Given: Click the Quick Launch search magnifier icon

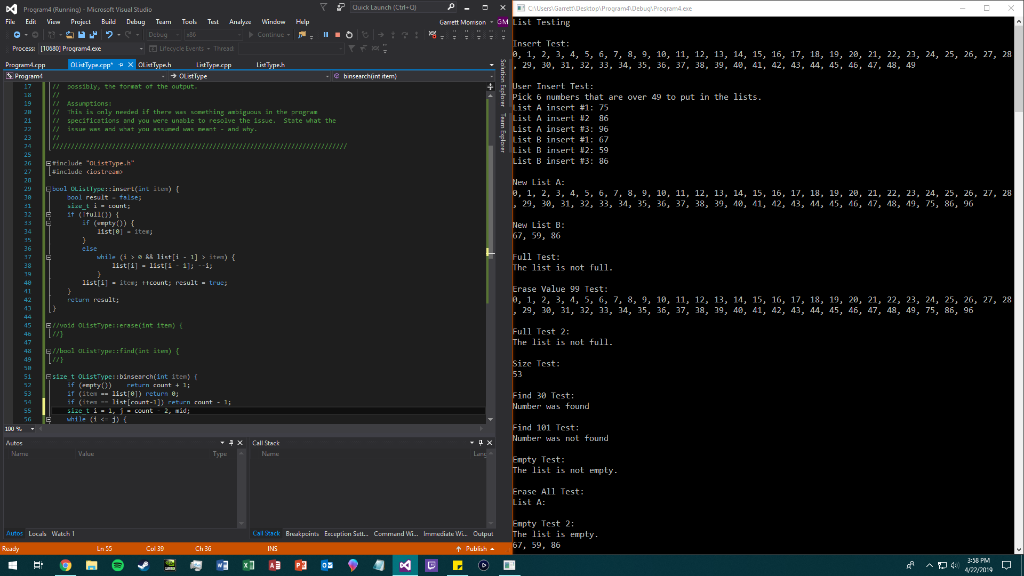Looking at the screenshot, I should pos(451,7).
